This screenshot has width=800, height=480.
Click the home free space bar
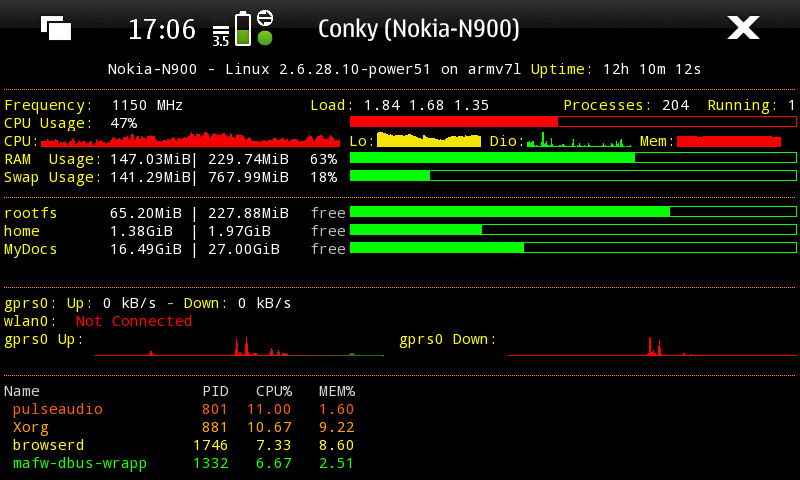[573, 230]
